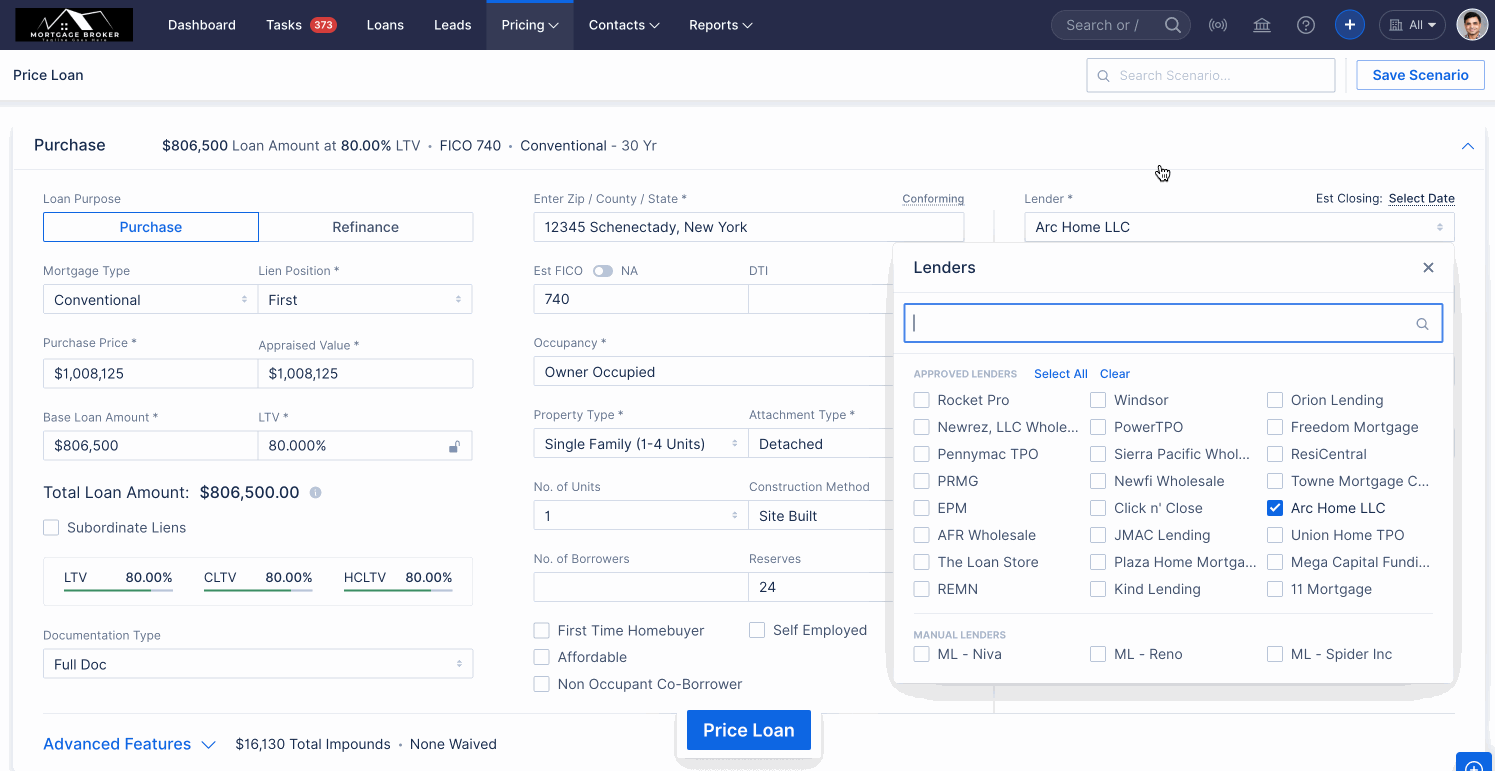The width and height of the screenshot is (1495, 771).
Task: Check the Kind Lending box
Action: [1098, 589]
